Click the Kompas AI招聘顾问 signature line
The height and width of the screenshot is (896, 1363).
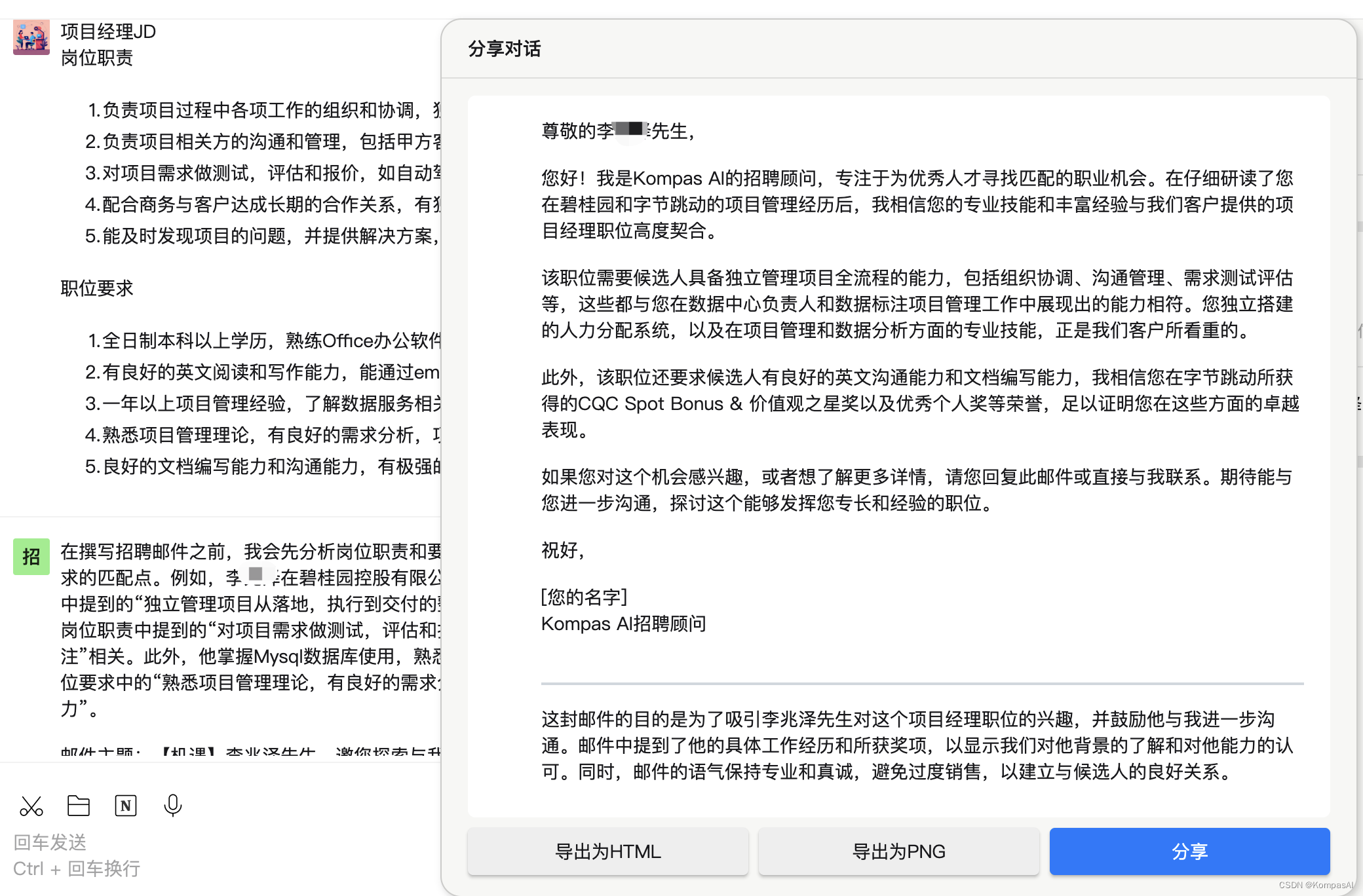coord(623,624)
